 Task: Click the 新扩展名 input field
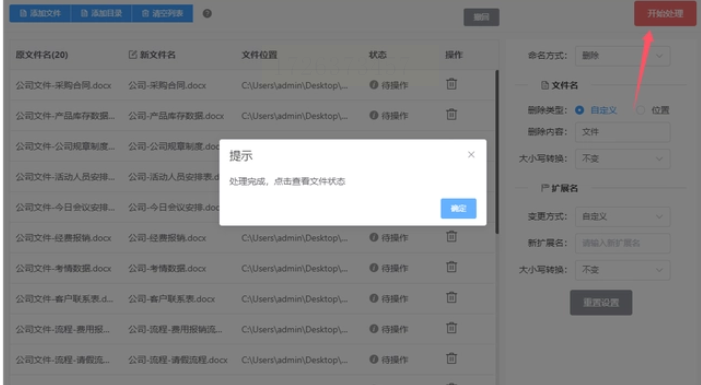click(x=622, y=243)
